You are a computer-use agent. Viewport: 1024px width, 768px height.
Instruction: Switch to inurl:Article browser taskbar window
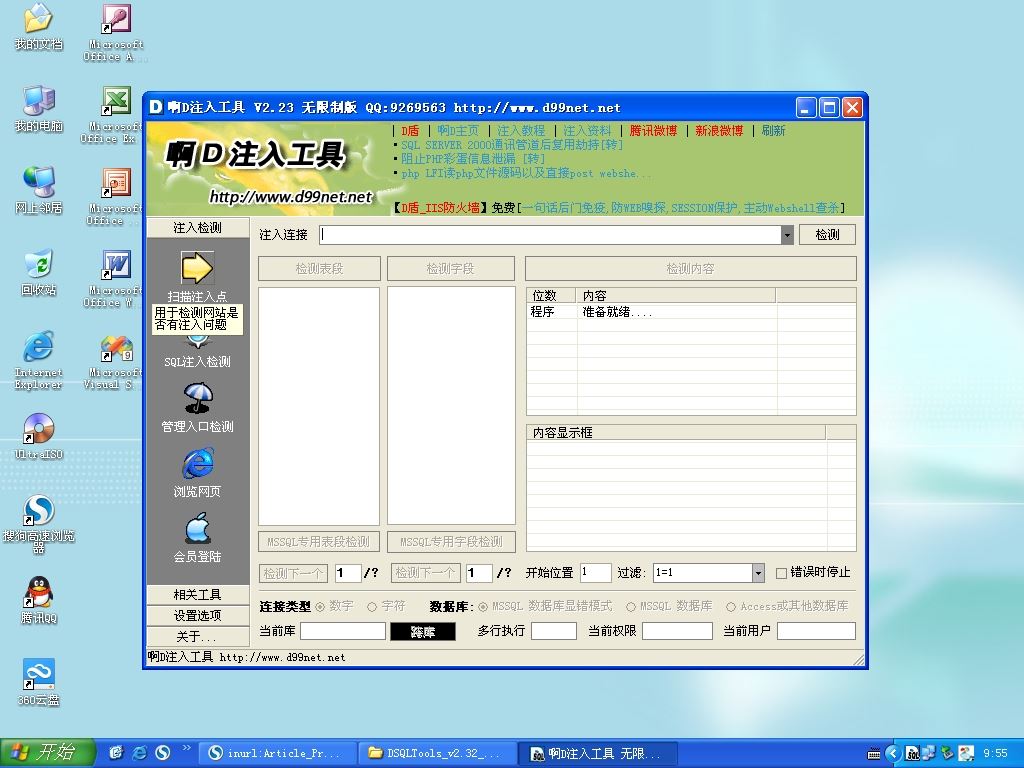[x=277, y=753]
